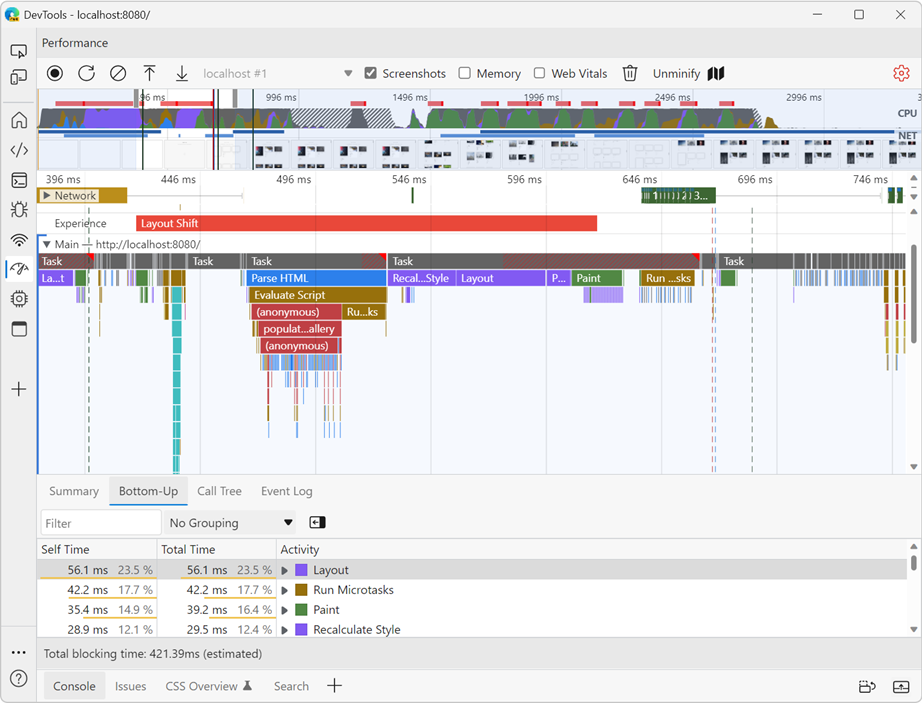
Task: Expand the Network track
Action: point(46,196)
